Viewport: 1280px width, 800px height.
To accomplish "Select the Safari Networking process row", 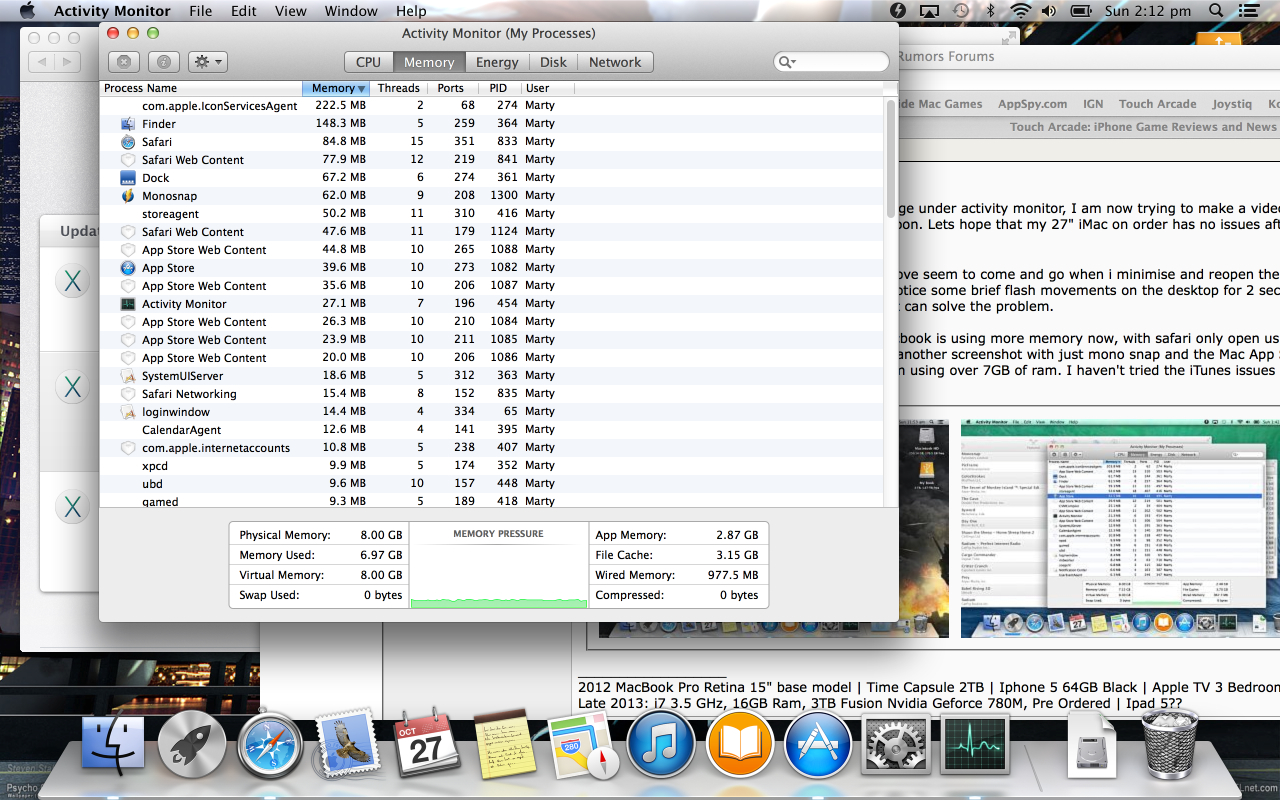I will pos(491,394).
